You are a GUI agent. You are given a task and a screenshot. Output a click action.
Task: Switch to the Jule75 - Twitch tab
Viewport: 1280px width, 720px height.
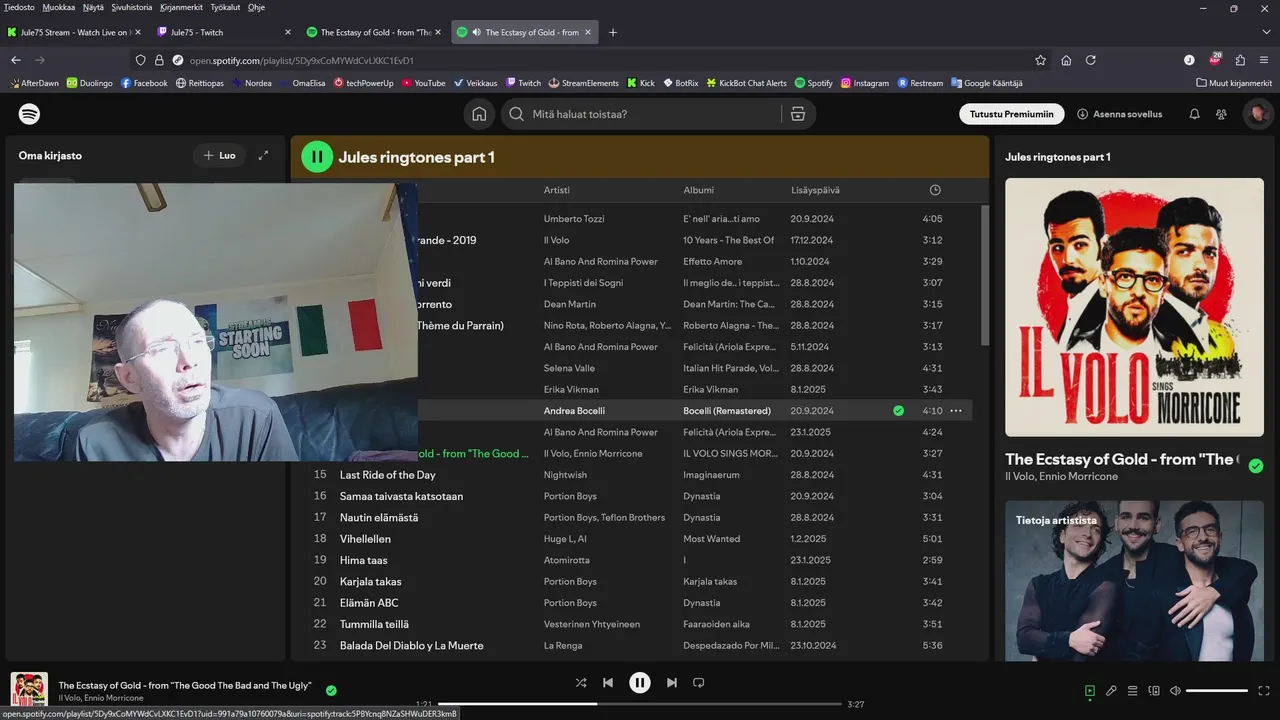[224, 32]
